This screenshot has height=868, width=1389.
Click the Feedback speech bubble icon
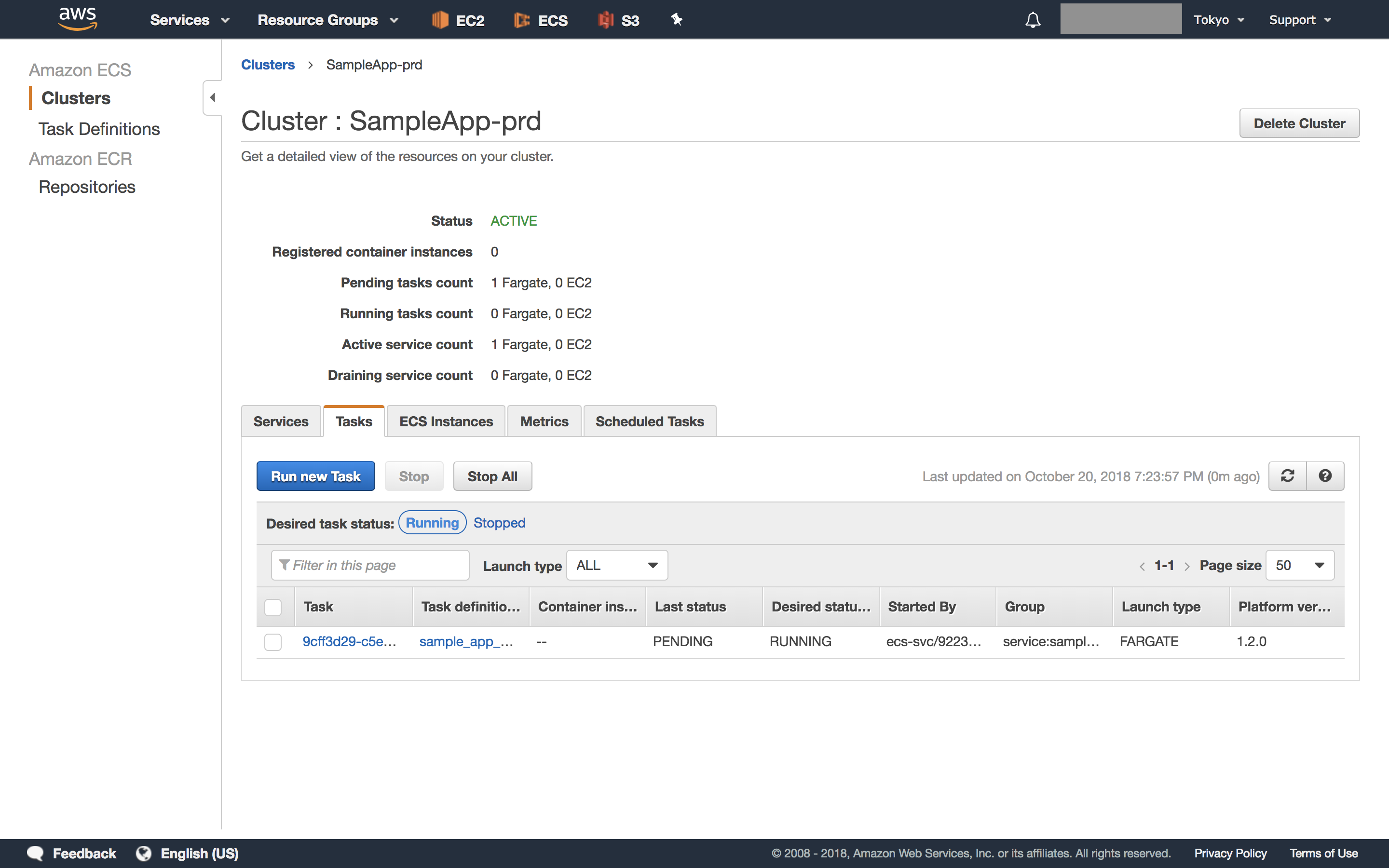[x=35, y=853]
